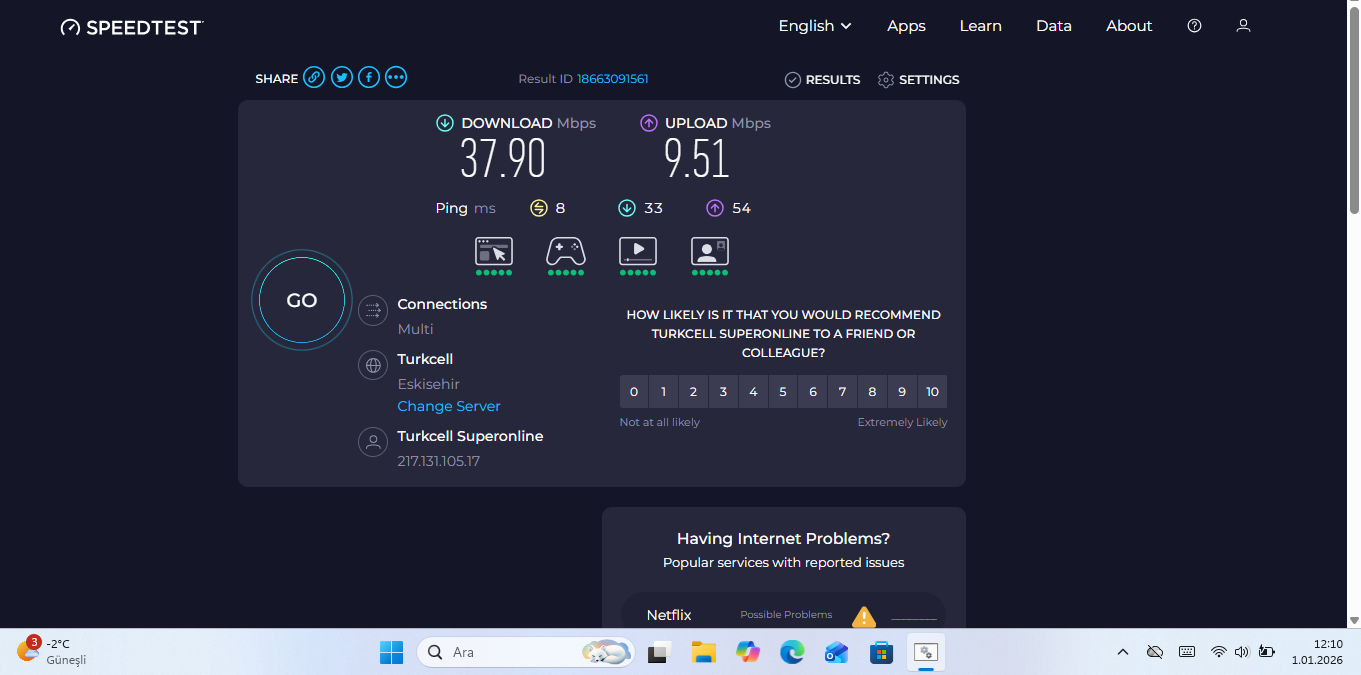Start a new test with GO
The width and height of the screenshot is (1361, 675).
pos(302,300)
